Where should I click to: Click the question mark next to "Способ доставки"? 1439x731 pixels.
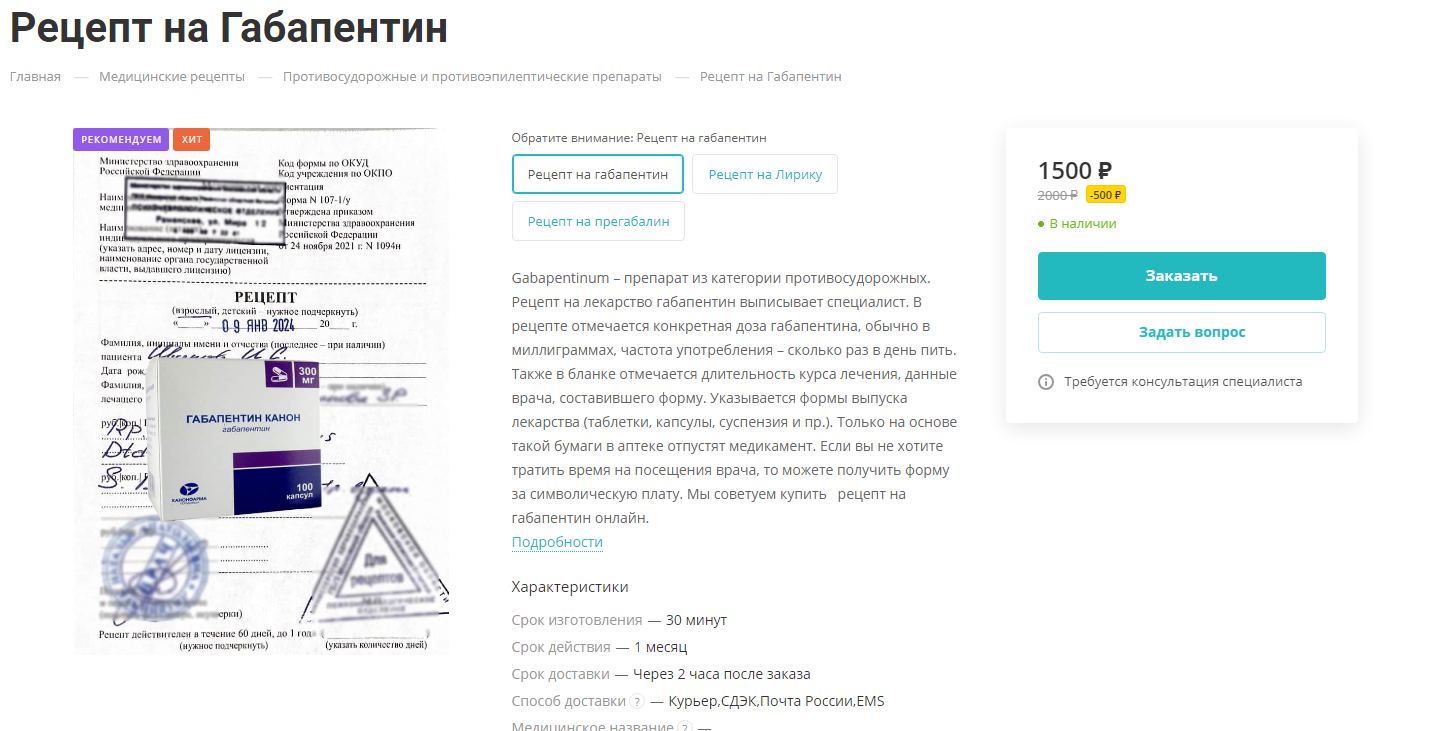pyautogui.click(x=636, y=702)
